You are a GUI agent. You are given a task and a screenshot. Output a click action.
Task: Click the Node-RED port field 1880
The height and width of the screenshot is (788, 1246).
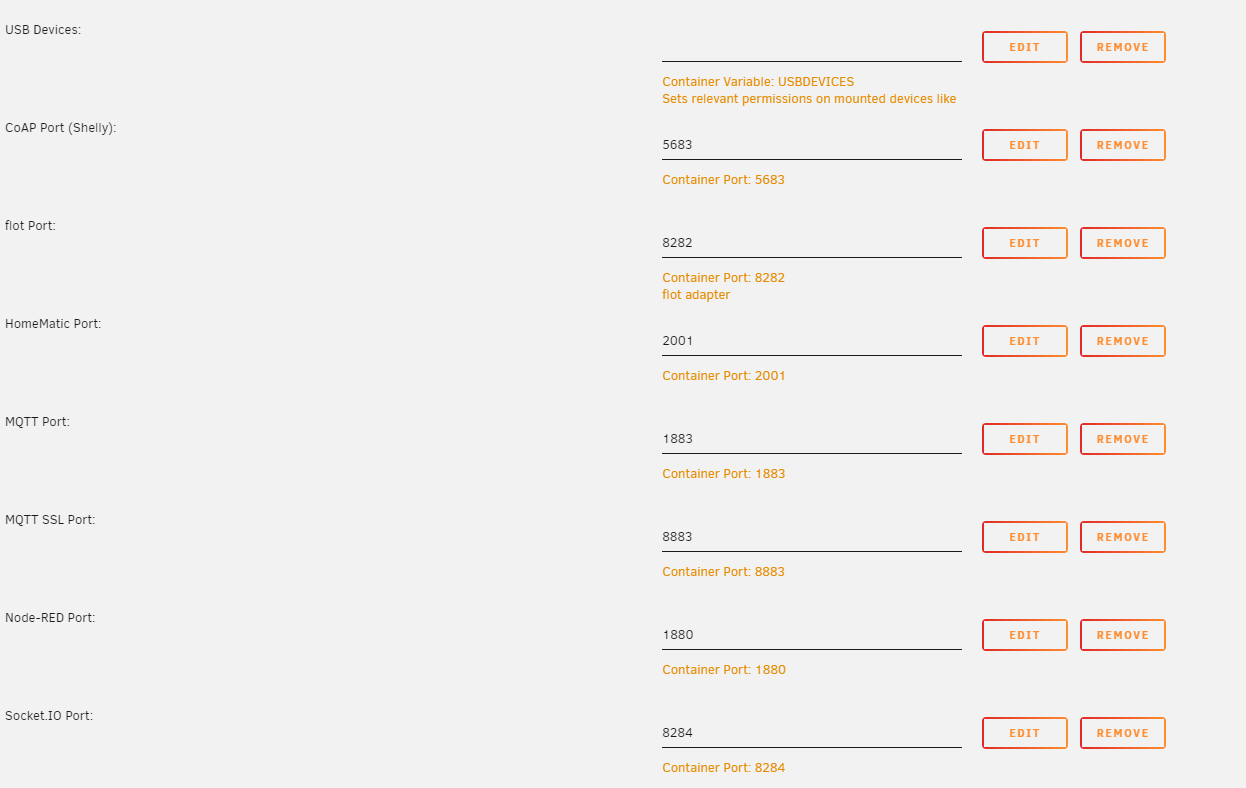811,635
